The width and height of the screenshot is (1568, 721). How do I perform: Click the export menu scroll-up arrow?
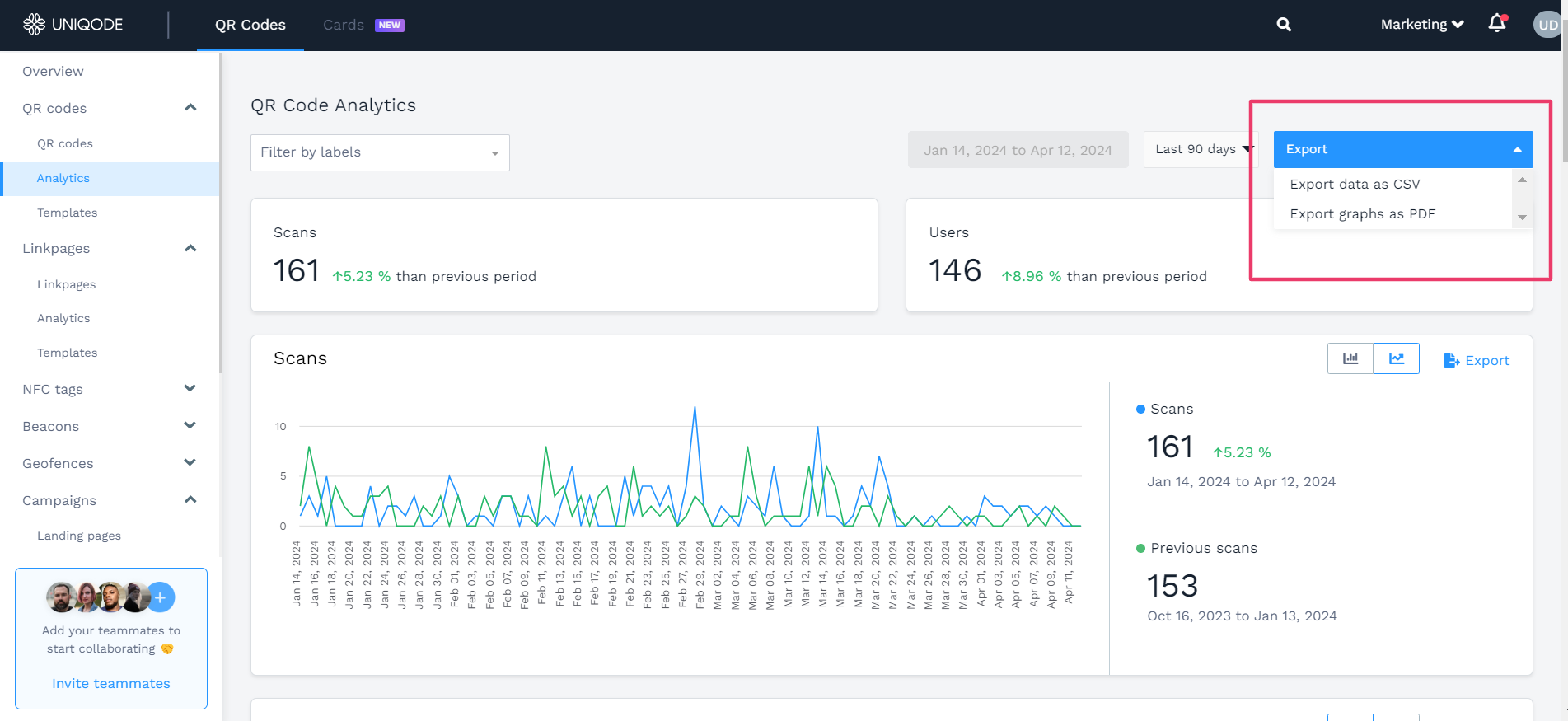click(x=1523, y=180)
